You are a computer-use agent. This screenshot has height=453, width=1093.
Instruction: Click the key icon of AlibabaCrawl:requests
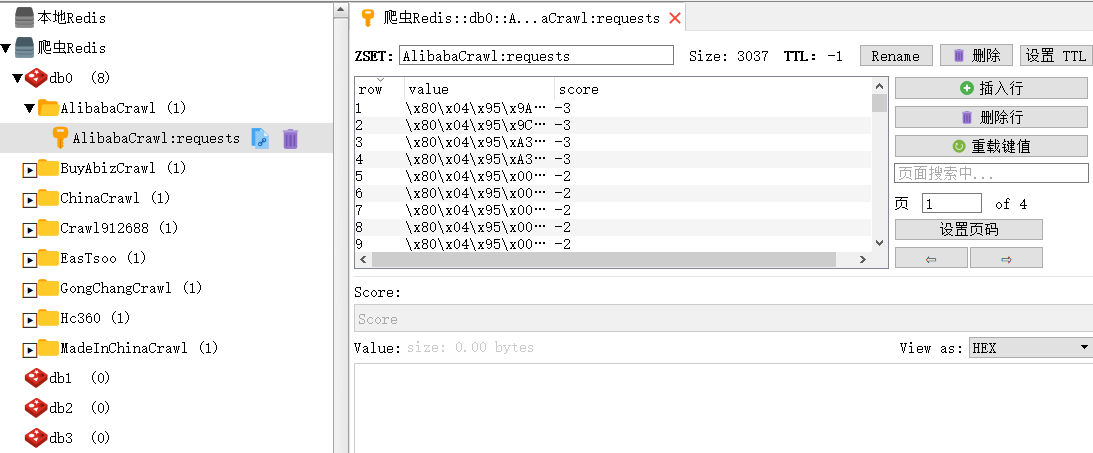click(61, 137)
